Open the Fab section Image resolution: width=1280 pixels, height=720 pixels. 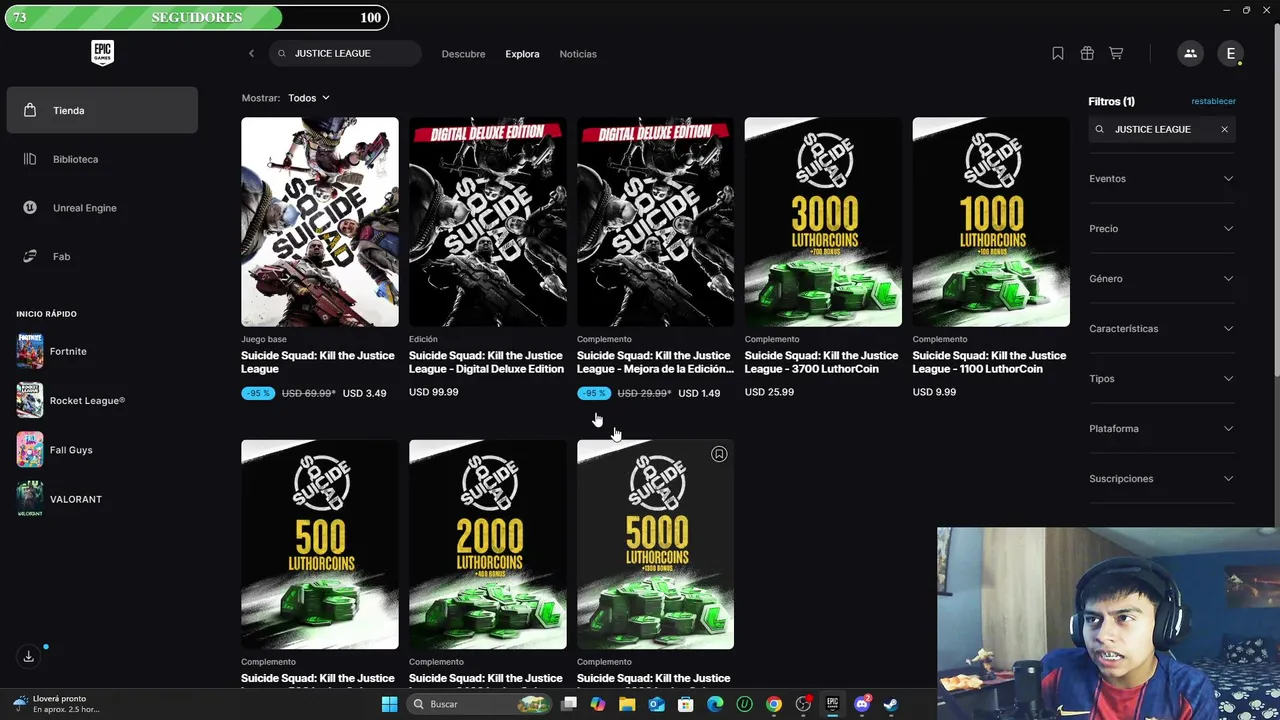pos(102,257)
